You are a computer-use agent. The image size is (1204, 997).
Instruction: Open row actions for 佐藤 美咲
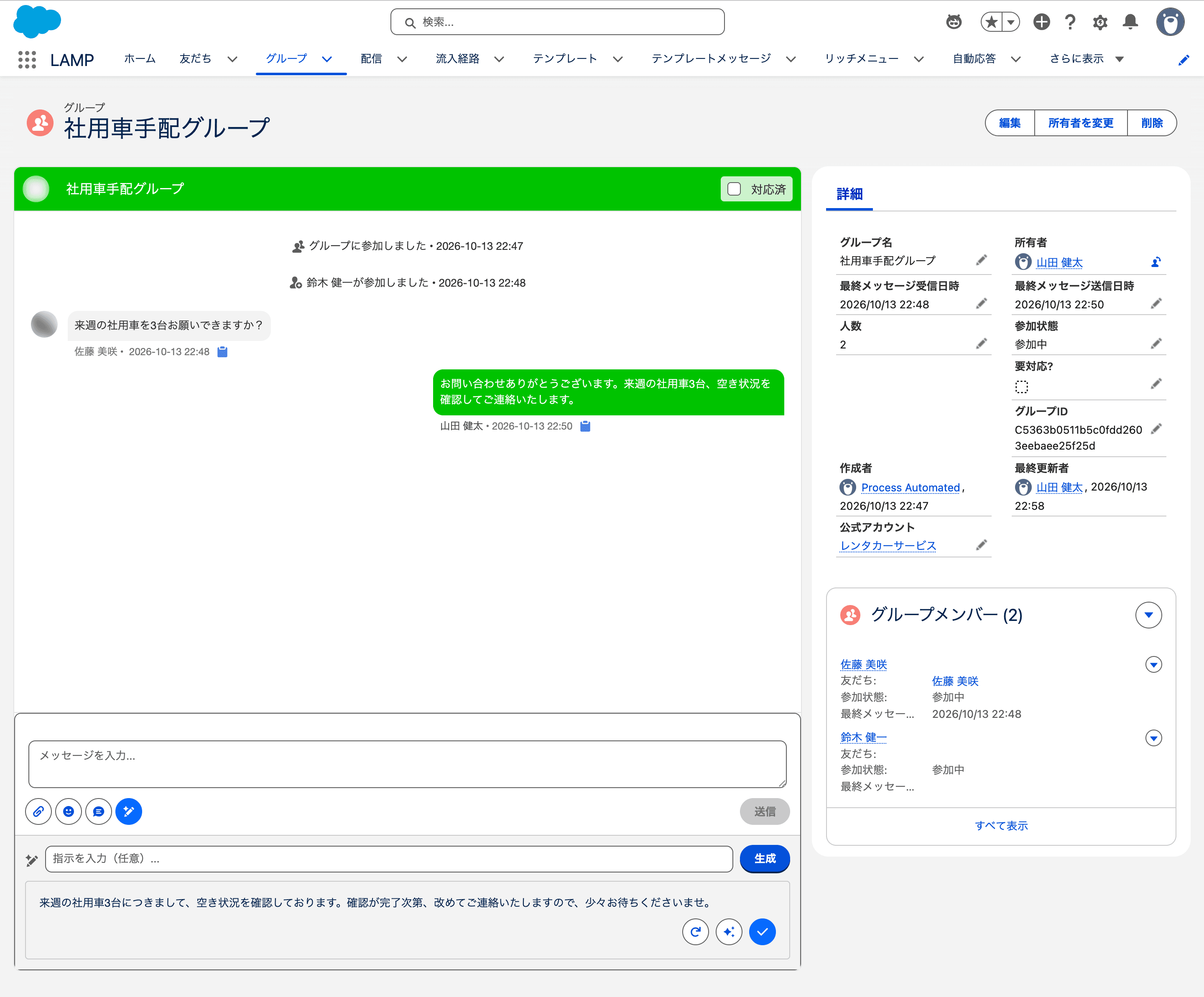pyautogui.click(x=1153, y=665)
